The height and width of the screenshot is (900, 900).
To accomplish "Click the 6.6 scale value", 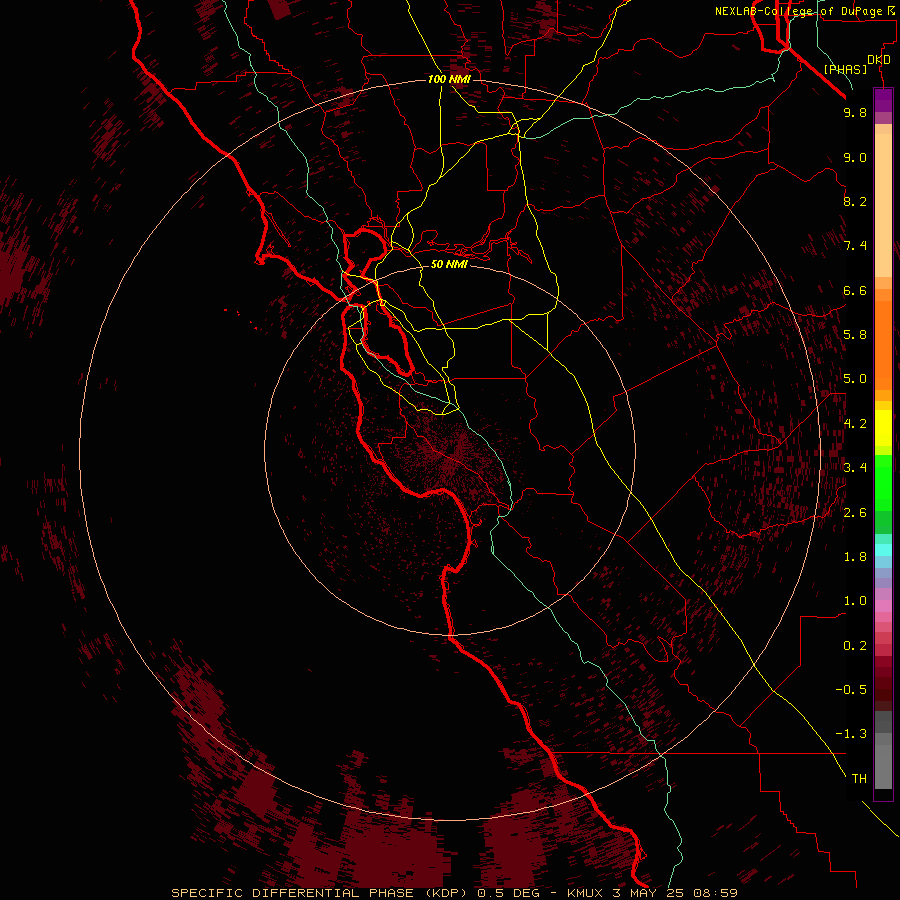I will point(855,290).
